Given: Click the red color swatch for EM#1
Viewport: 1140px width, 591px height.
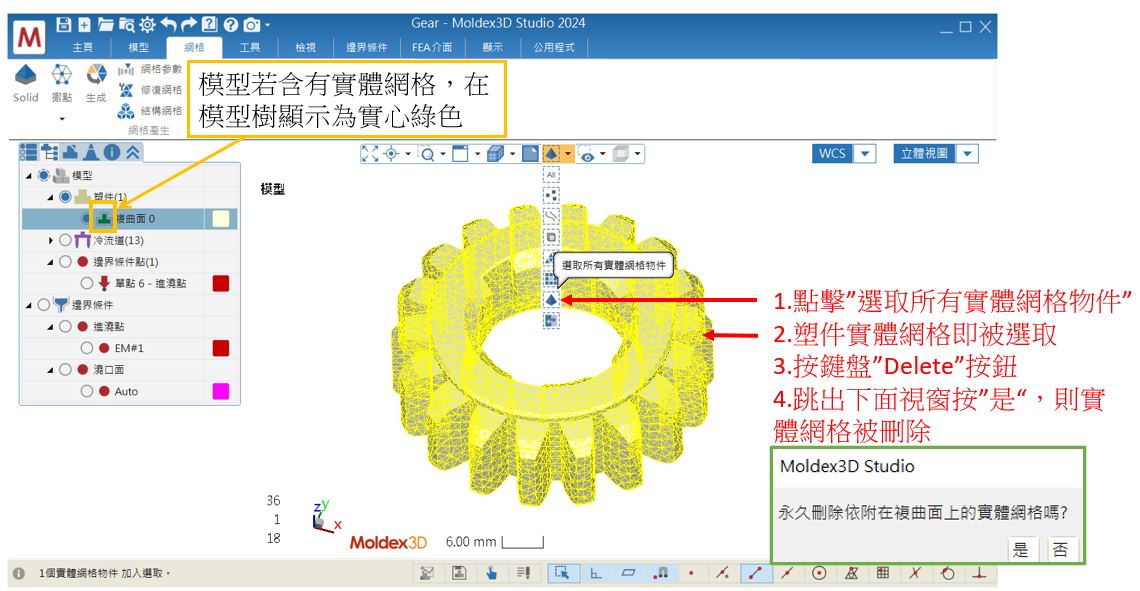Looking at the screenshot, I should [x=221, y=348].
